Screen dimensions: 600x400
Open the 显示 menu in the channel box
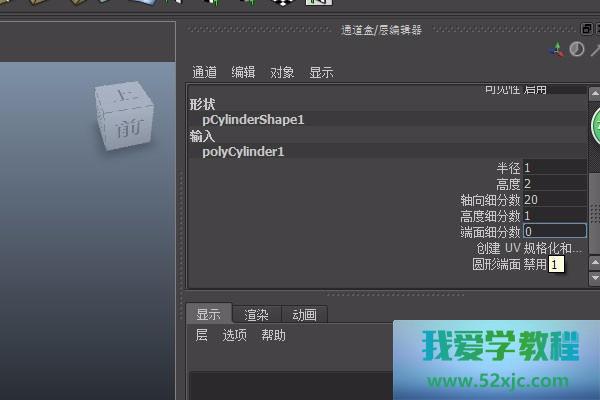point(321,72)
